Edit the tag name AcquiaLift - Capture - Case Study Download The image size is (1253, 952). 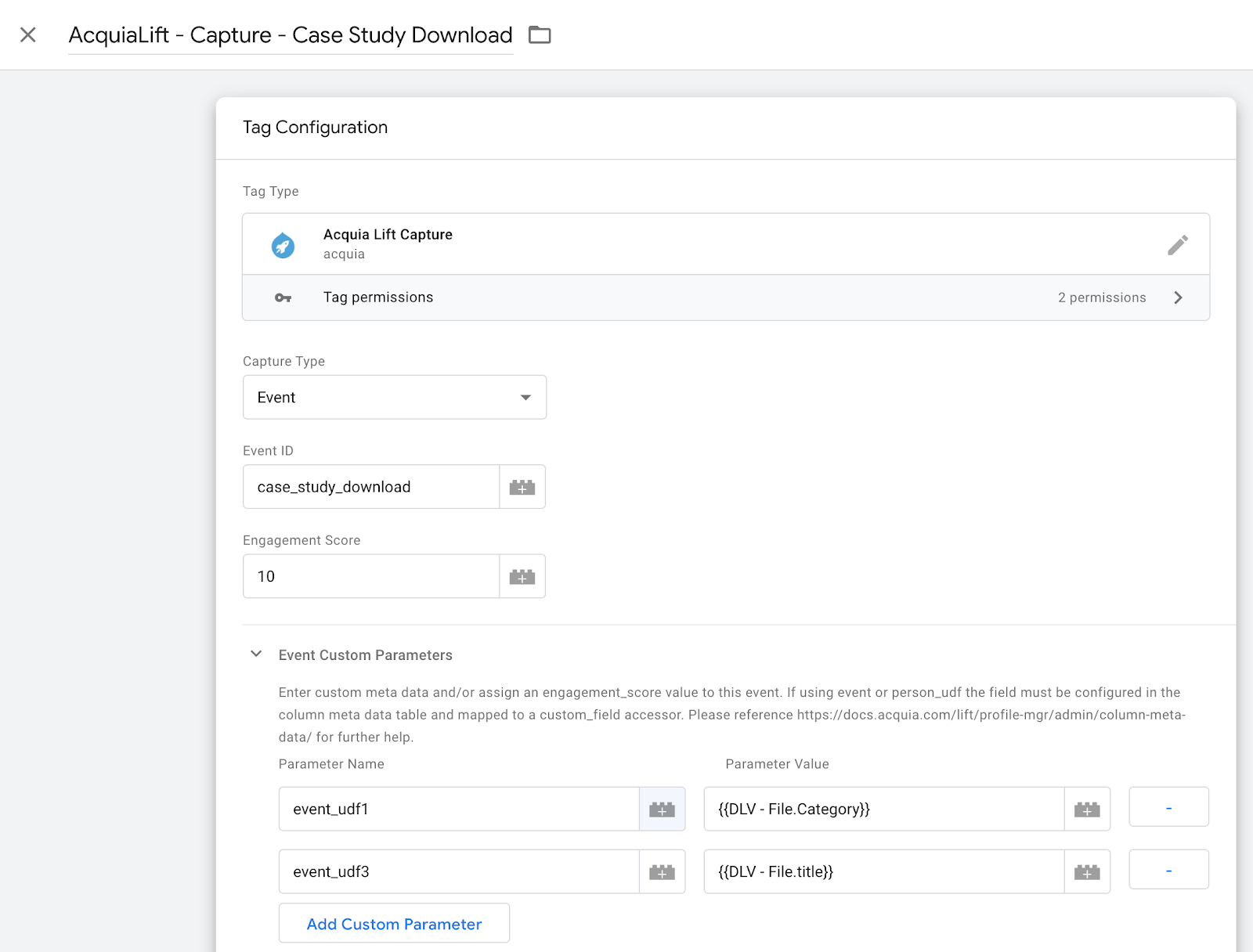[291, 35]
